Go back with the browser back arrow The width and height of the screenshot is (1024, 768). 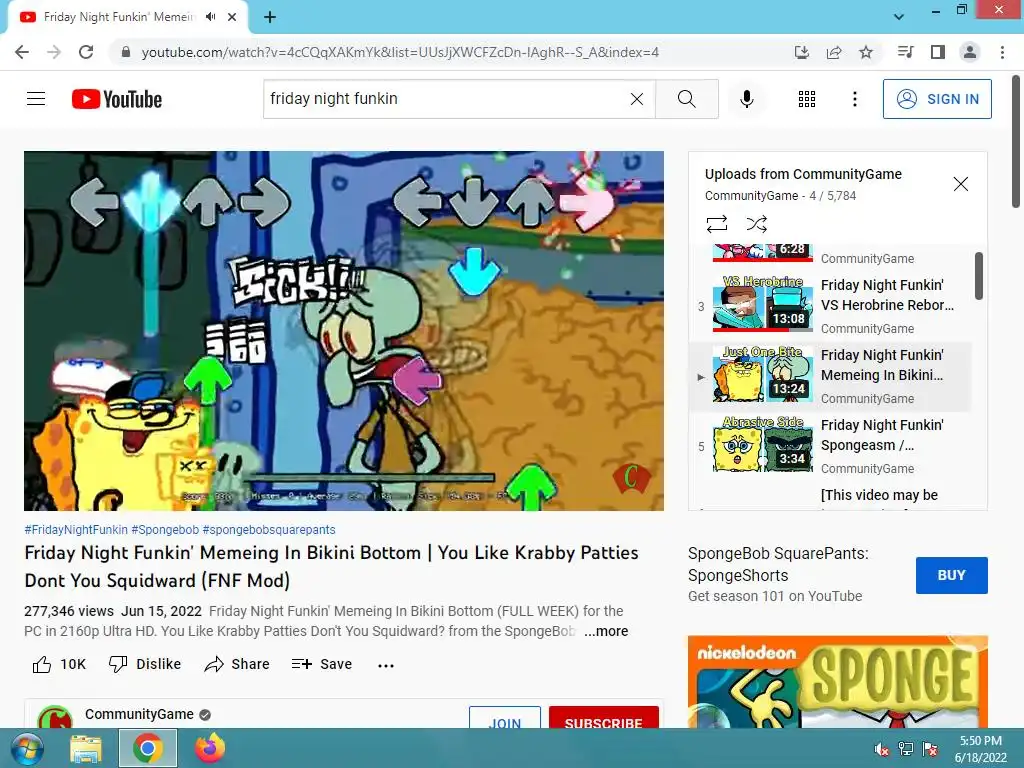(x=22, y=52)
